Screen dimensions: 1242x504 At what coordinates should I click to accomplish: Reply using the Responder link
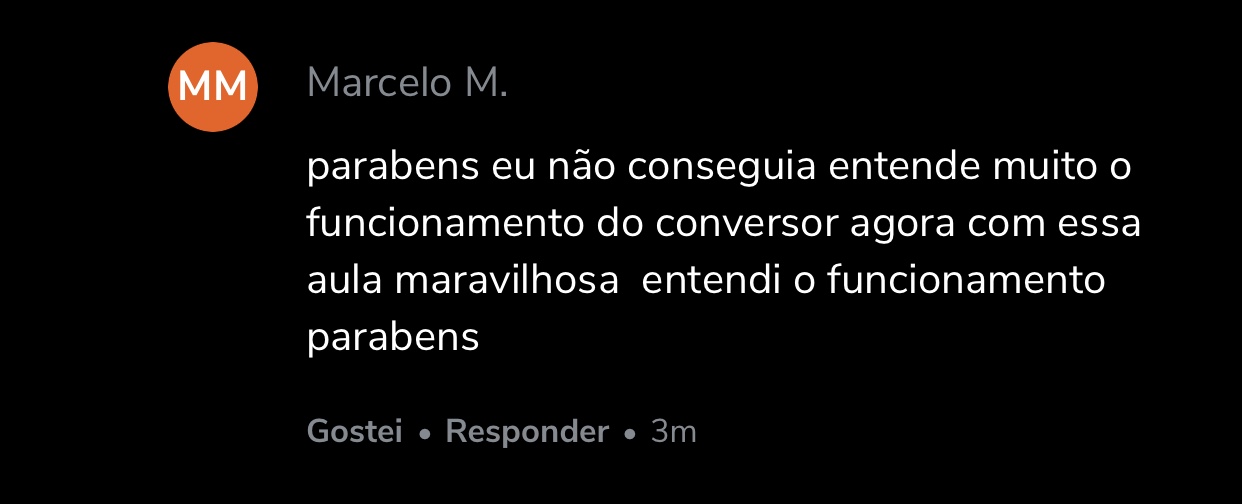pos(527,432)
